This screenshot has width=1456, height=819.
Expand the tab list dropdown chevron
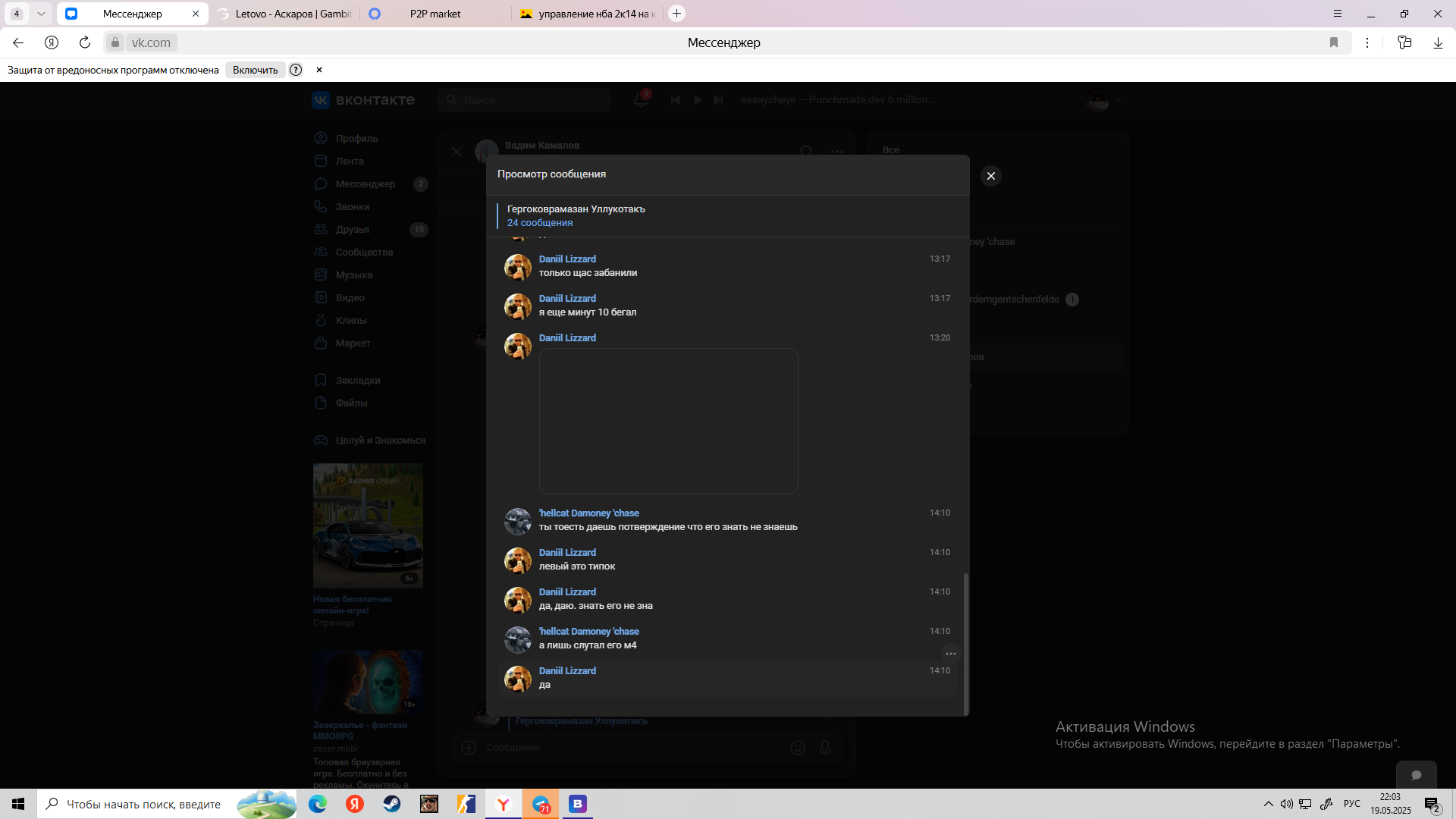tap(41, 14)
